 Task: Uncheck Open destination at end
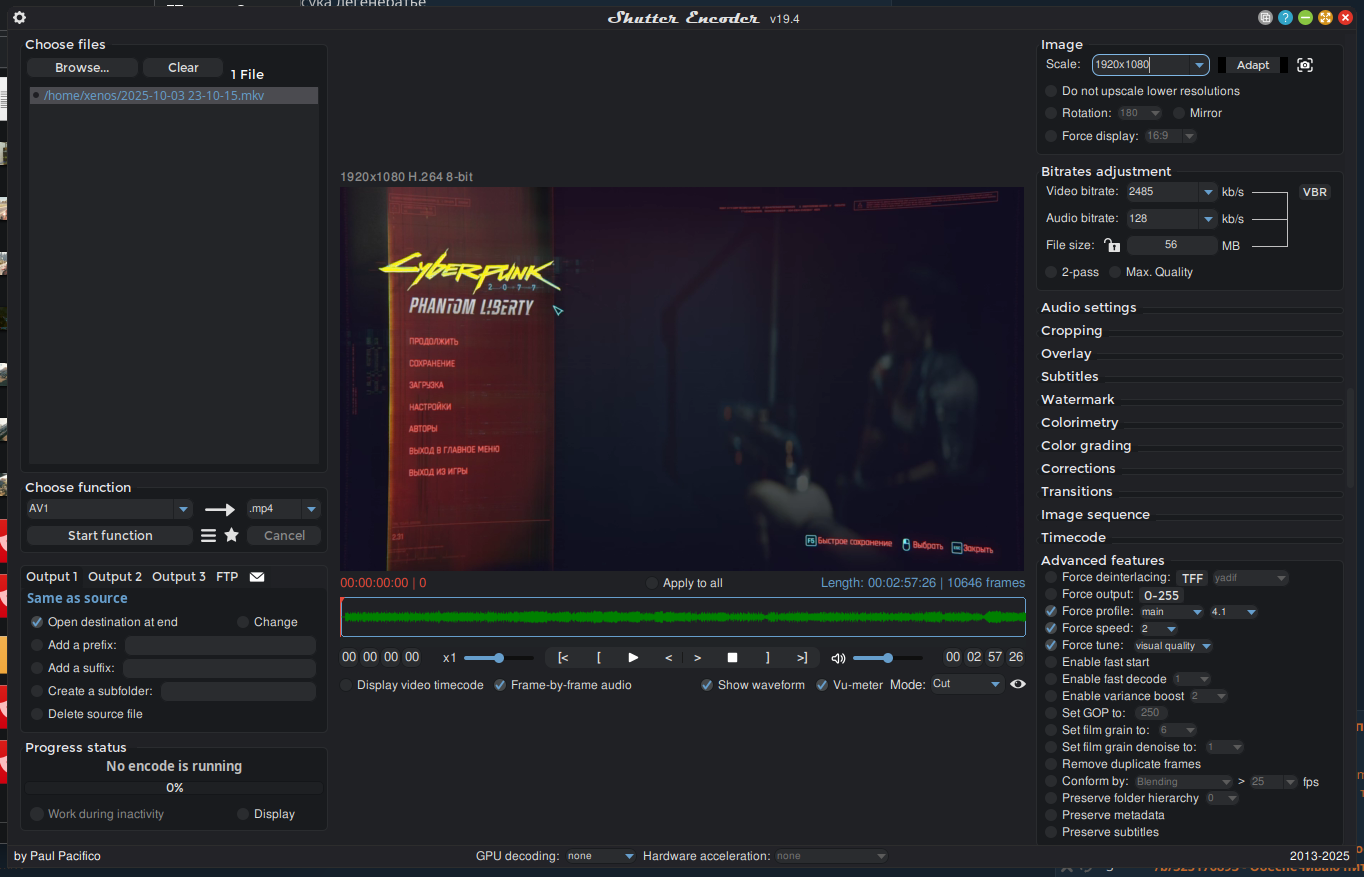click(37, 622)
